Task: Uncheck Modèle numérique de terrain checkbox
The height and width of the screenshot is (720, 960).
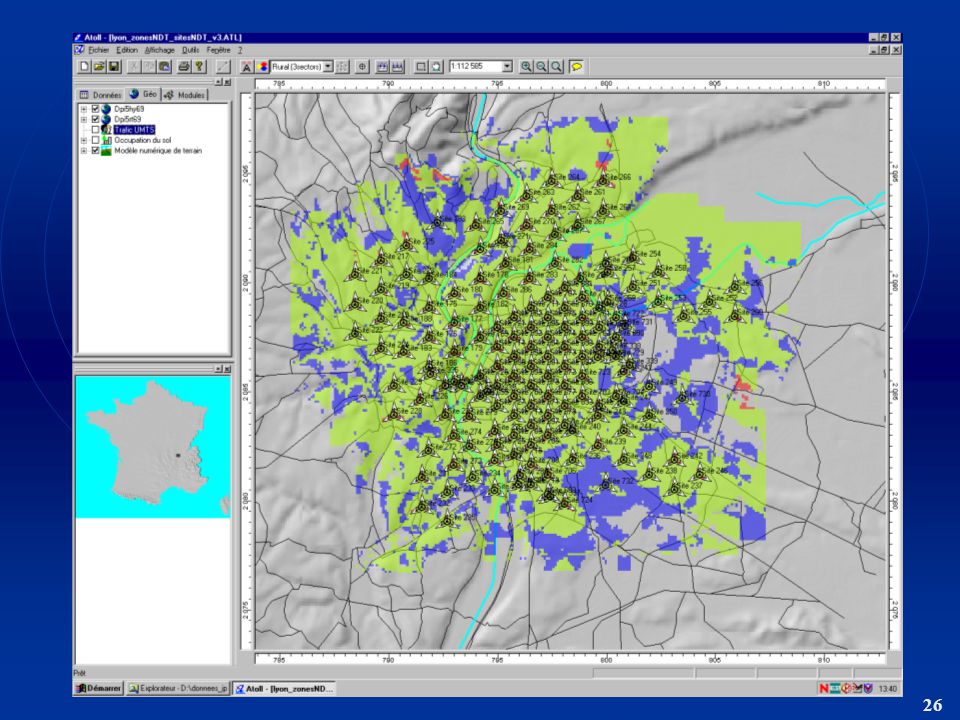Action: [x=95, y=151]
